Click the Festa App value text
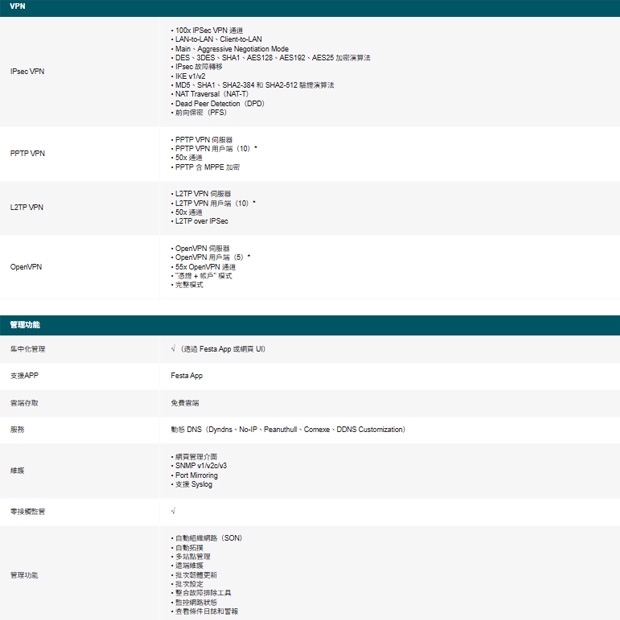The height and width of the screenshot is (620, 620). (187, 376)
